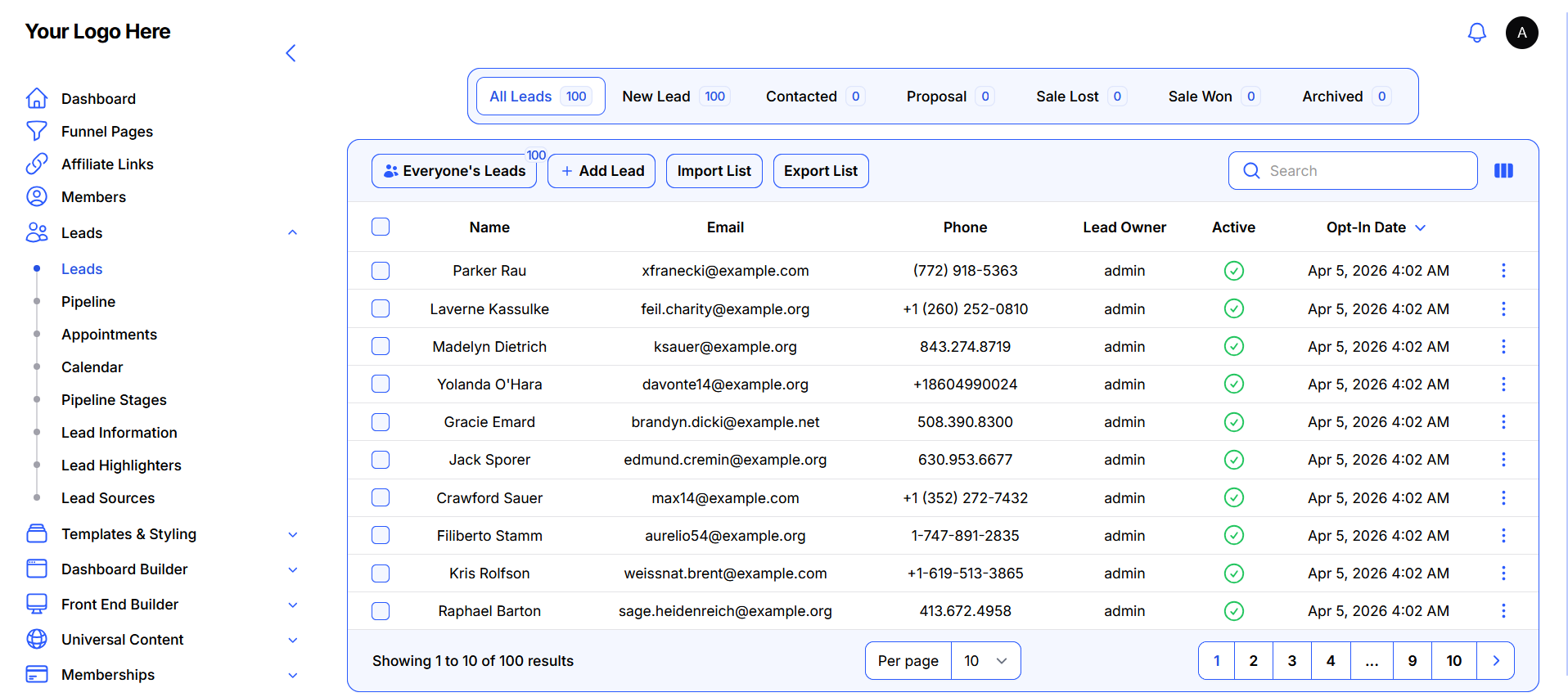The image size is (1568, 697).
Task: Open the column visibility toggle icon
Action: tap(1503, 171)
